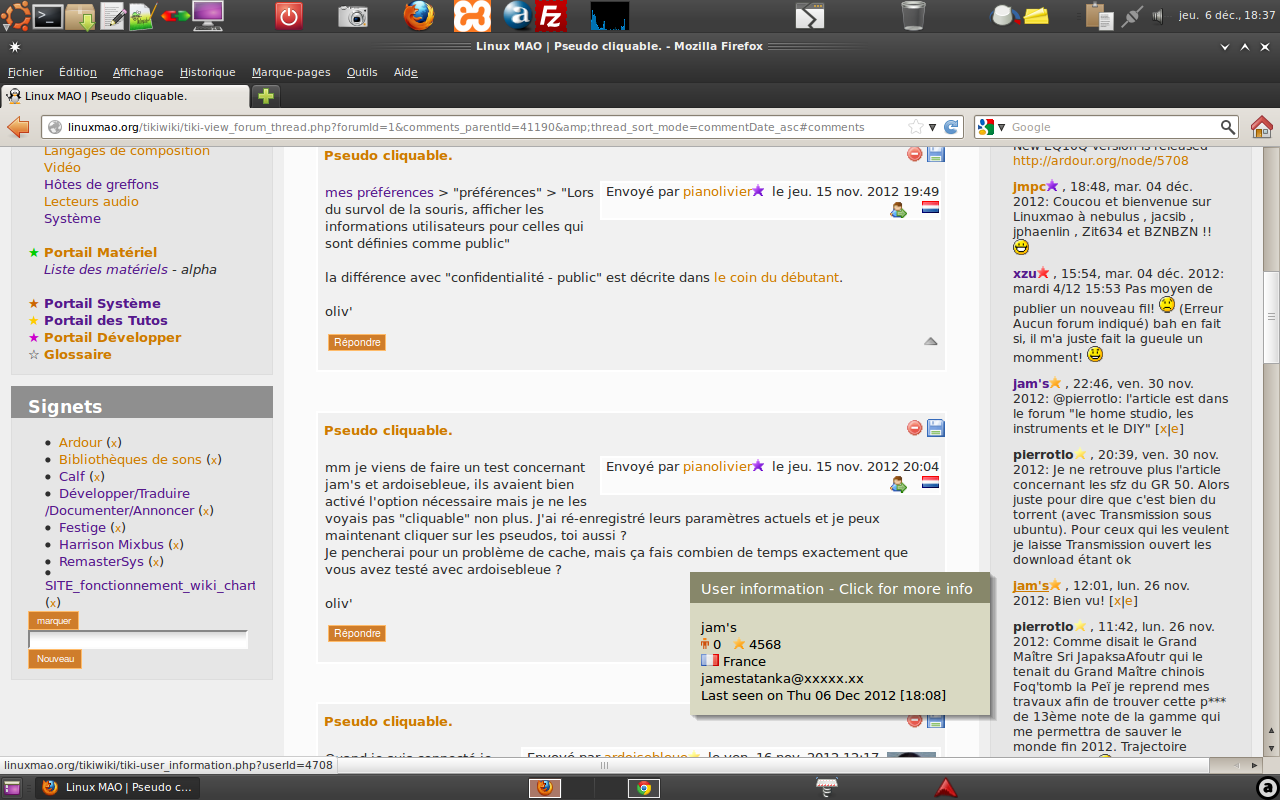1280x800 pixels.
Task: Open the clipboard manager tray icon
Action: point(1099,16)
